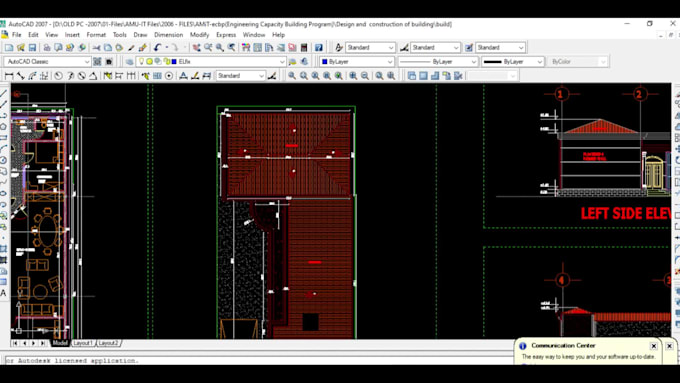Screen dimensions: 680x383
Task: Click the Zoom In plus icon
Action: (x=353, y=76)
